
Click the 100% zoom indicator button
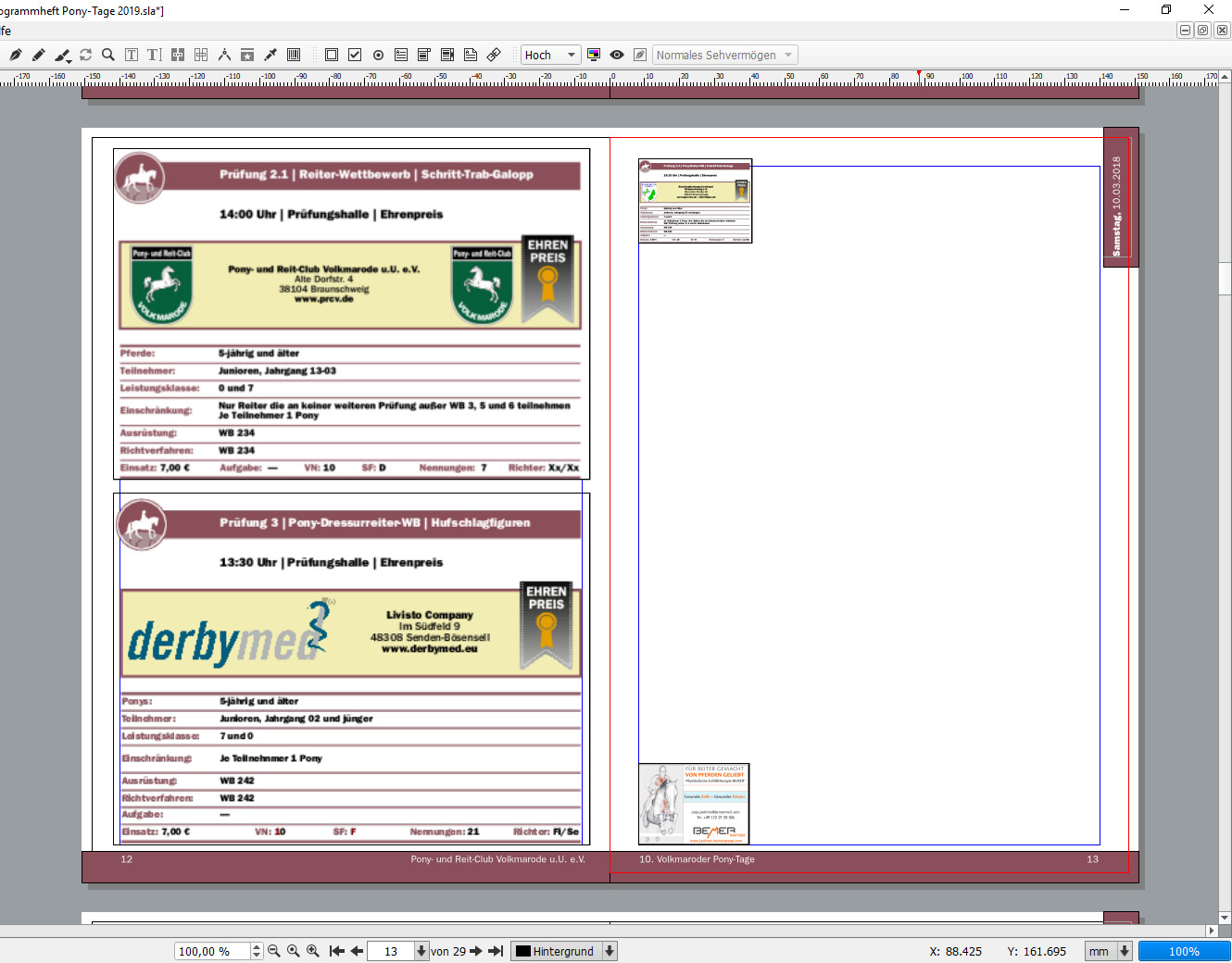click(1184, 951)
